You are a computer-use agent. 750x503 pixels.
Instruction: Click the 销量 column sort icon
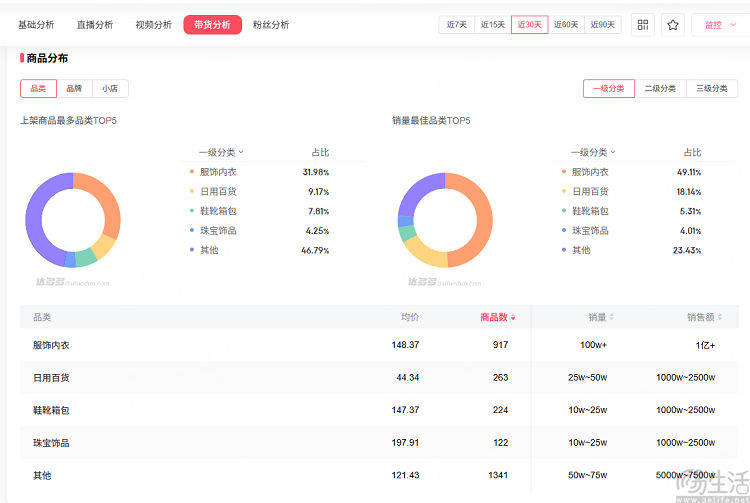click(612, 318)
